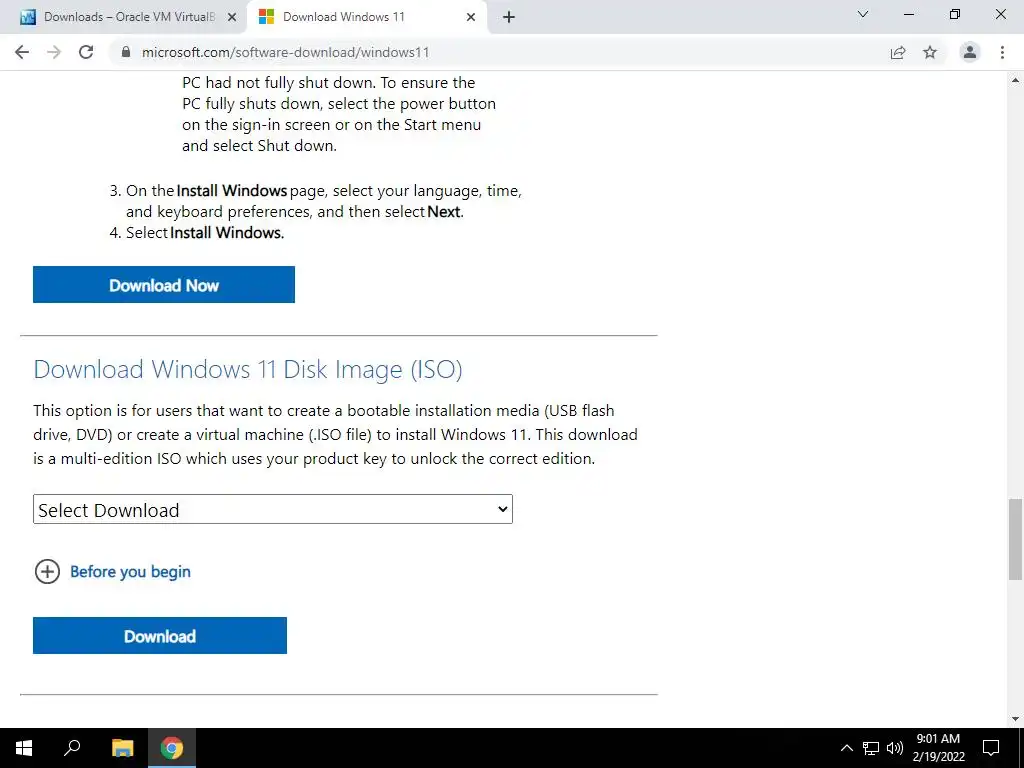
Task: Bookmark this page with star
Action: pos(930,52)
